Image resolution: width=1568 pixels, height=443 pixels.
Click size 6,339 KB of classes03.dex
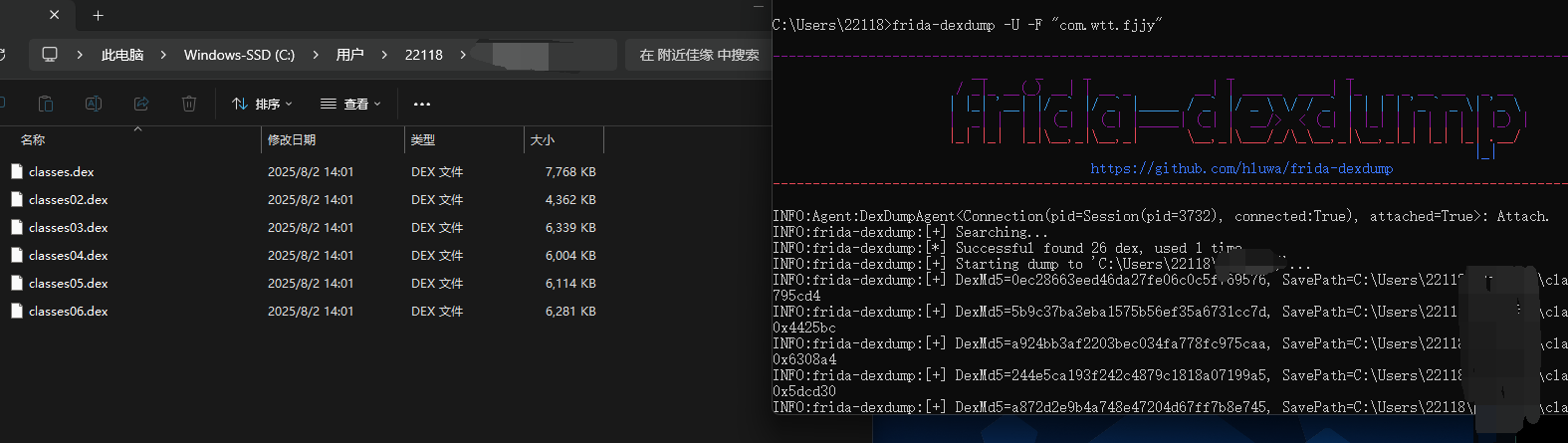[570, 227]
